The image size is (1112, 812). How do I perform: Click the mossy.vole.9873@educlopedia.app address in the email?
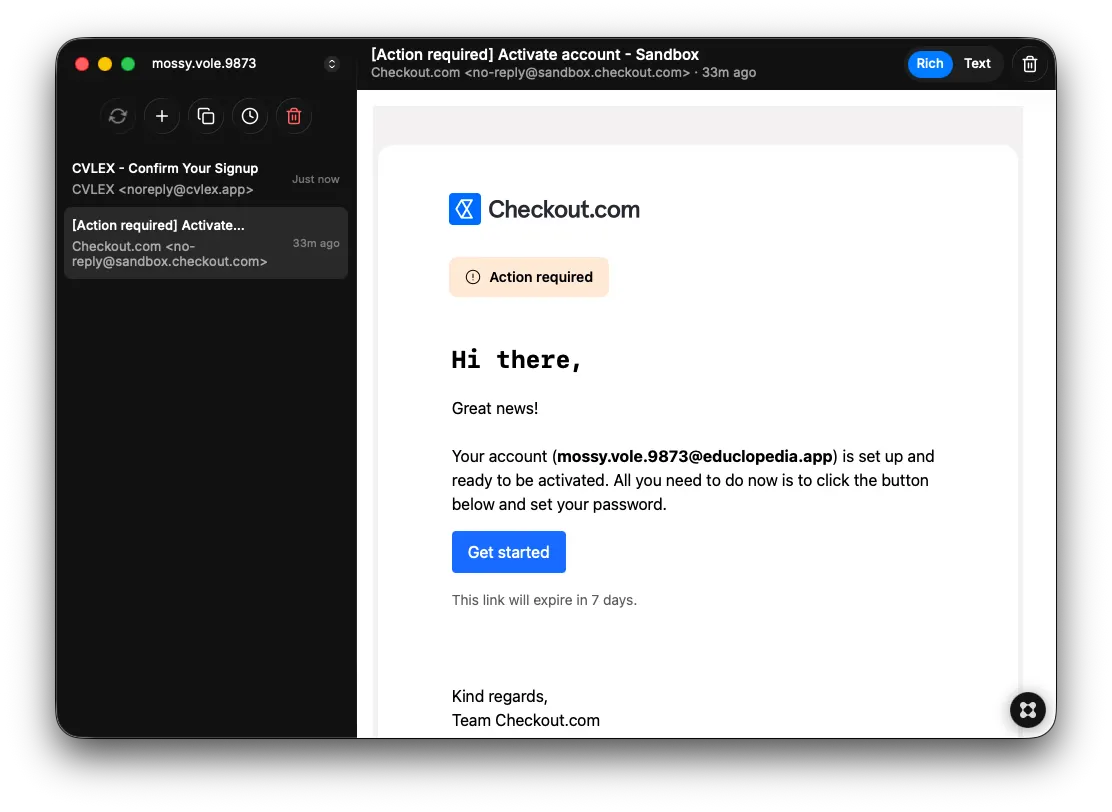[x=694, y=457]
